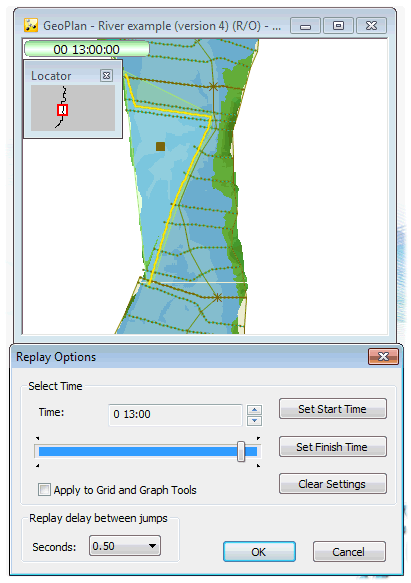Click the Set Start Time button

333,409
